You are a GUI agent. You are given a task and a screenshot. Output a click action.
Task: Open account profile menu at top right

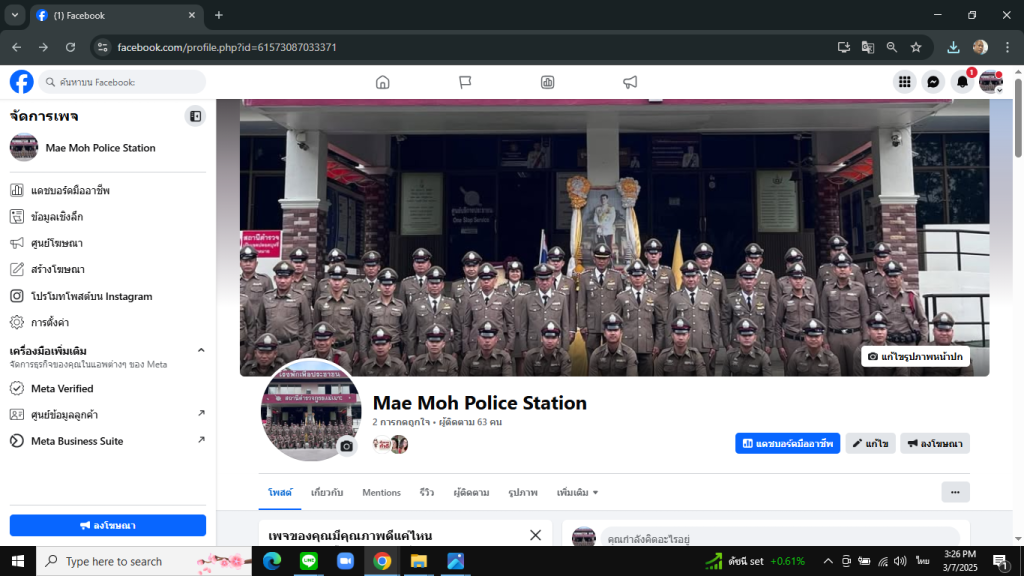[x=991, y=82]
